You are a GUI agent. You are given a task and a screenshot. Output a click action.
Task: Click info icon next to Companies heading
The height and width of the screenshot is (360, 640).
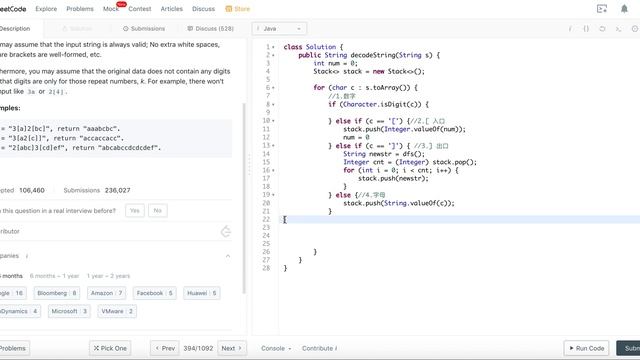[x=27, y=256]
